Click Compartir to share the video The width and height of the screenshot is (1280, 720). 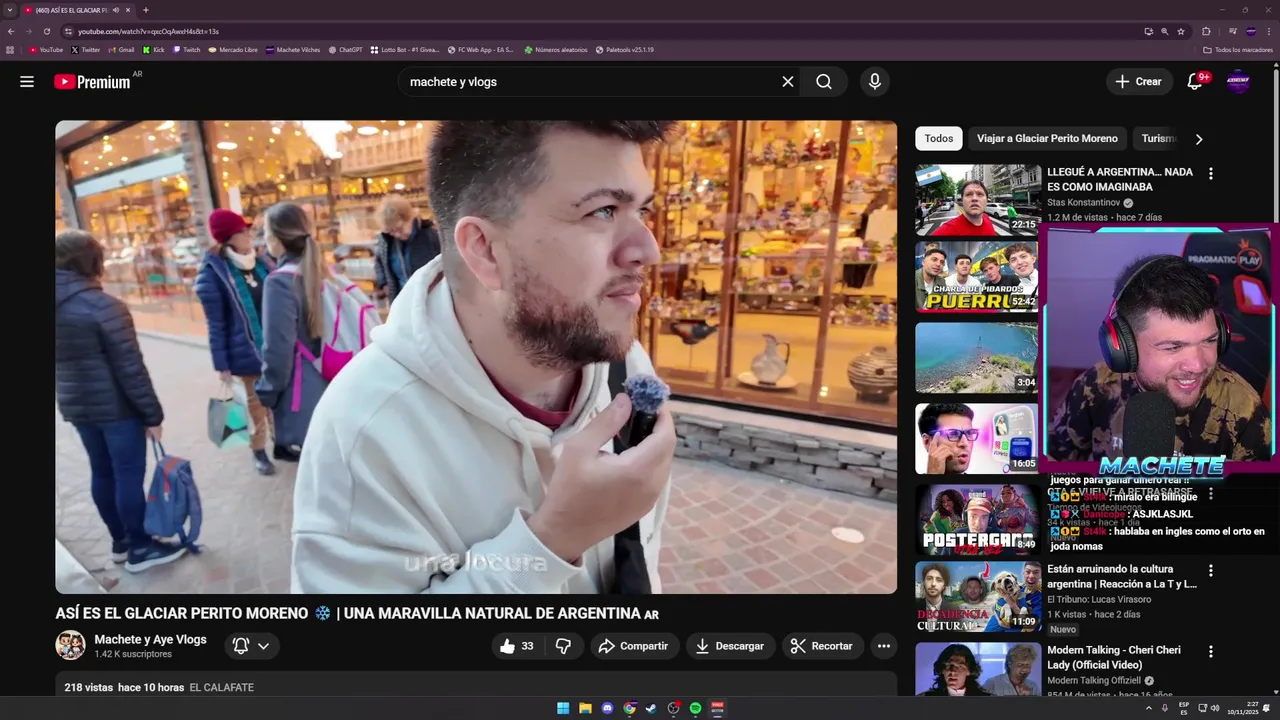[634, 646]
